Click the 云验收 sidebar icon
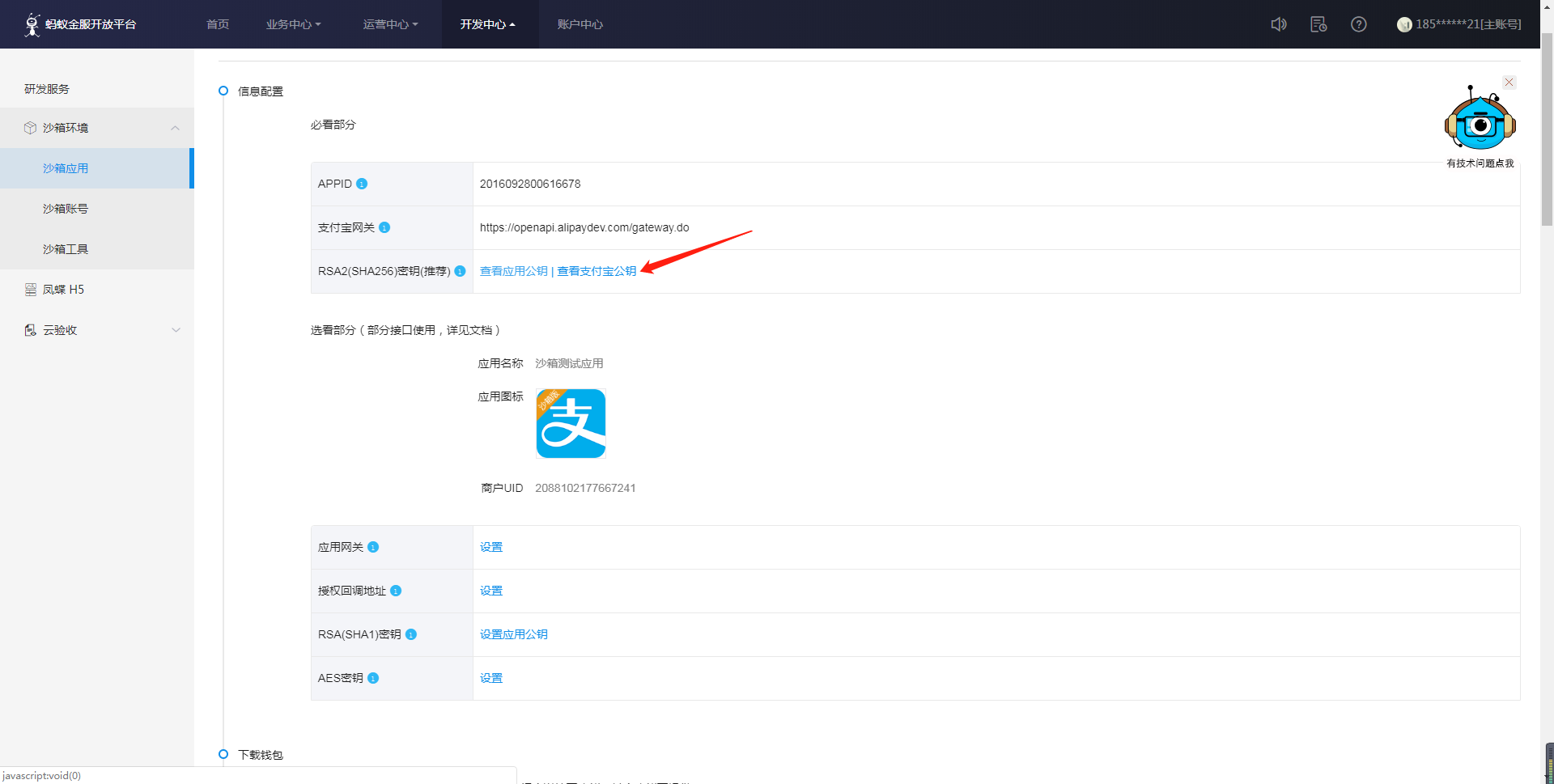This screenshot has height=784, width=1554. 31,330
